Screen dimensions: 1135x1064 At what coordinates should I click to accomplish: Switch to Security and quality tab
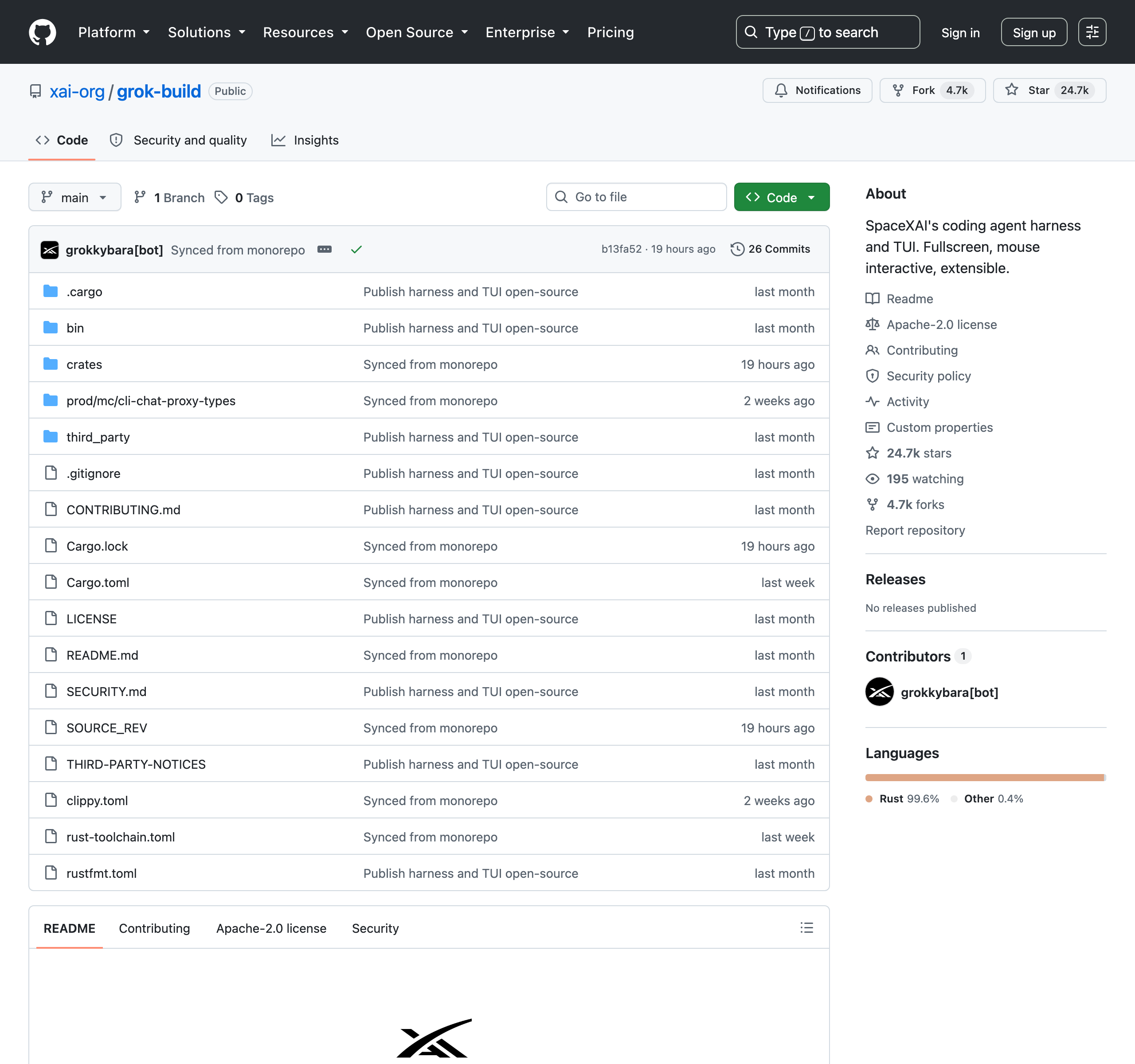[x=178, y=140]
